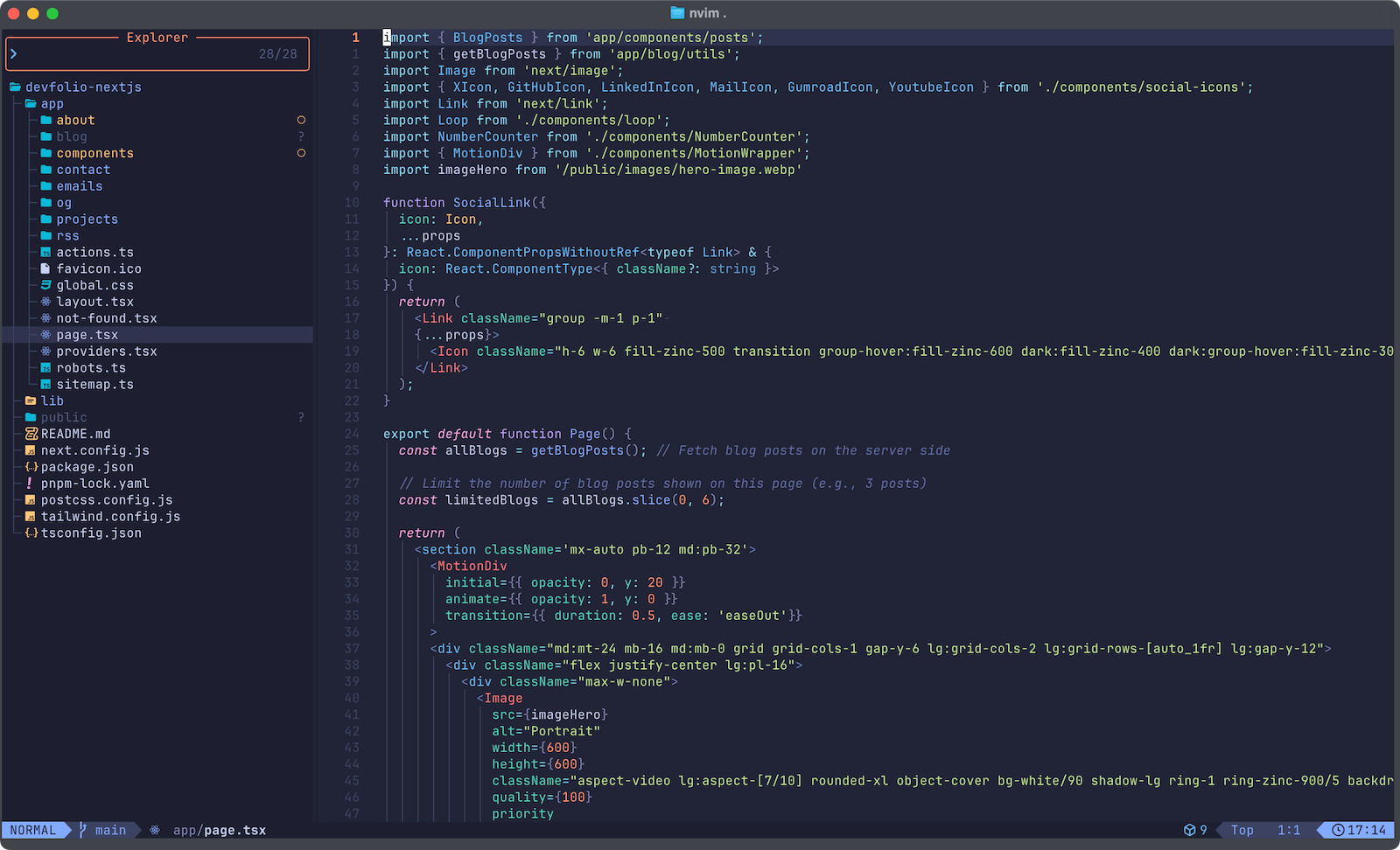Click the React icon beside not-found.tsx
1400x850 pixels.
pyautogui.click(x=46, y=318)
